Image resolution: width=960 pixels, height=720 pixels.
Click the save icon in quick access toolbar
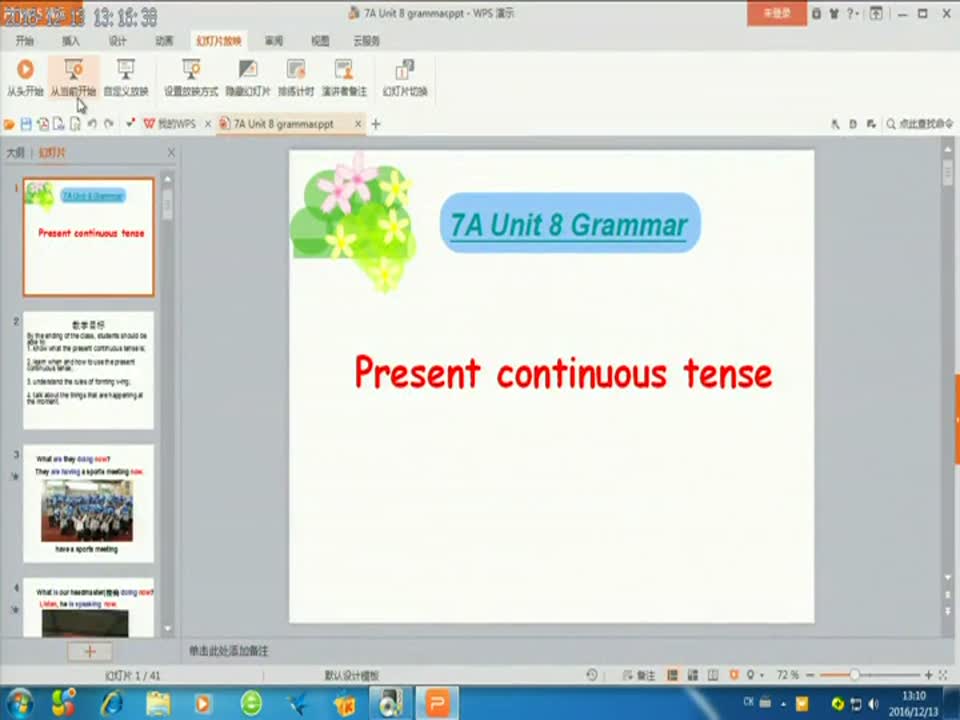coord(26,124)
